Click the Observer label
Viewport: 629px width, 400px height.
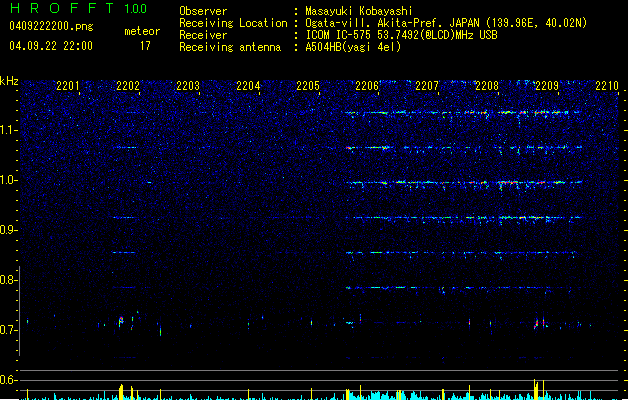[203, 11]
